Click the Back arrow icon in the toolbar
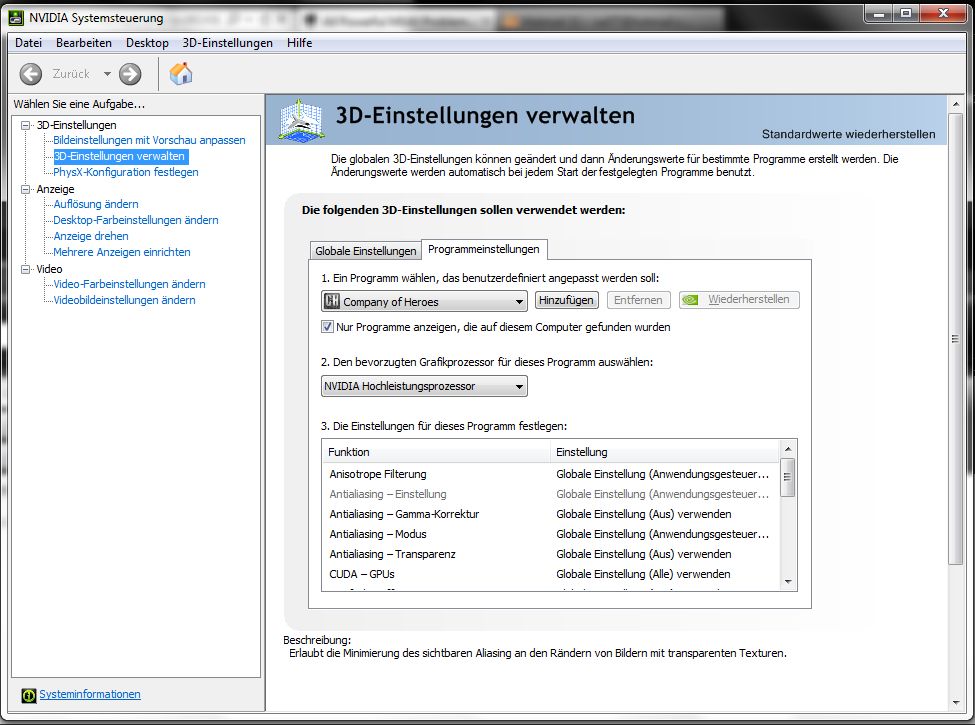Viewport: 975px width, 725px height. (x=30, y=74)
